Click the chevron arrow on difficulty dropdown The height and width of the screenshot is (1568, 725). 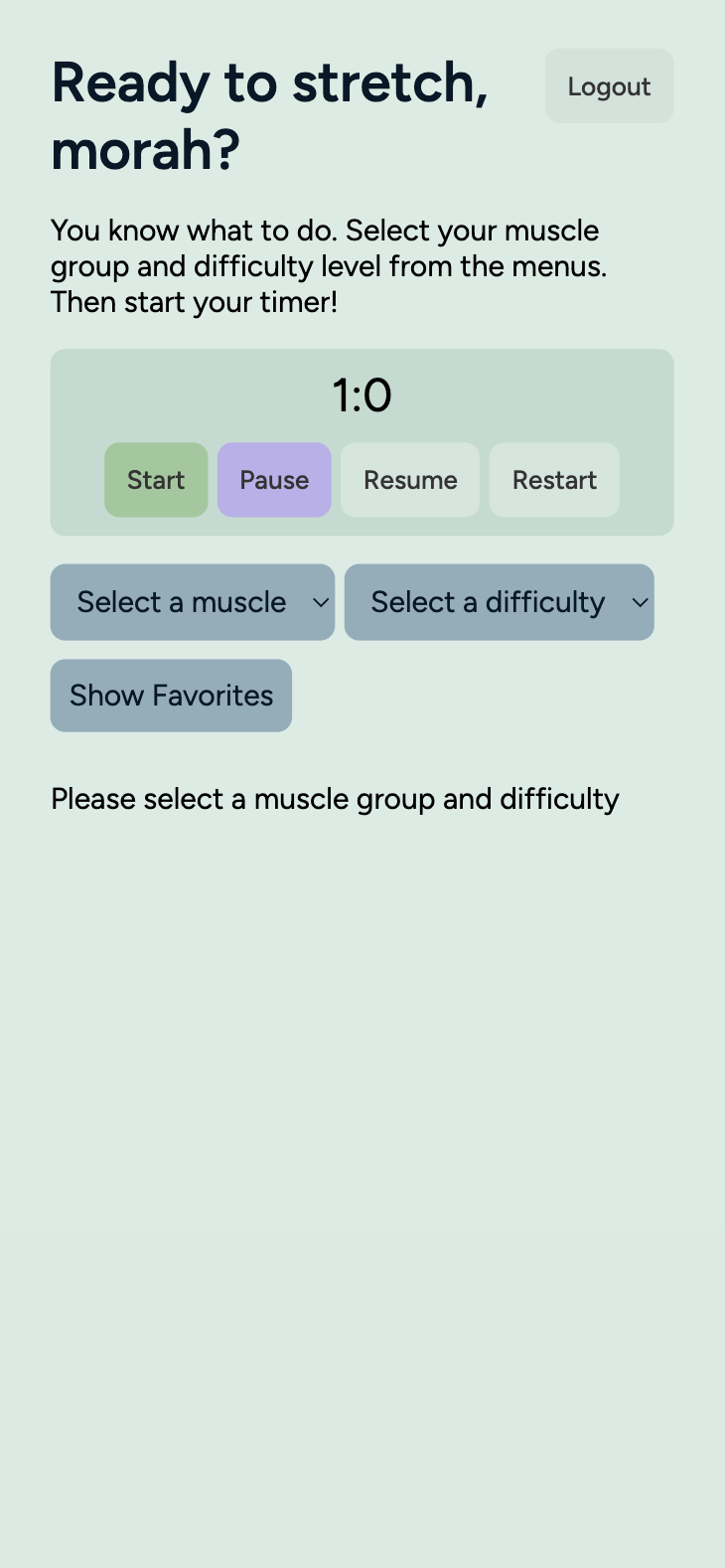pos(641,602)
